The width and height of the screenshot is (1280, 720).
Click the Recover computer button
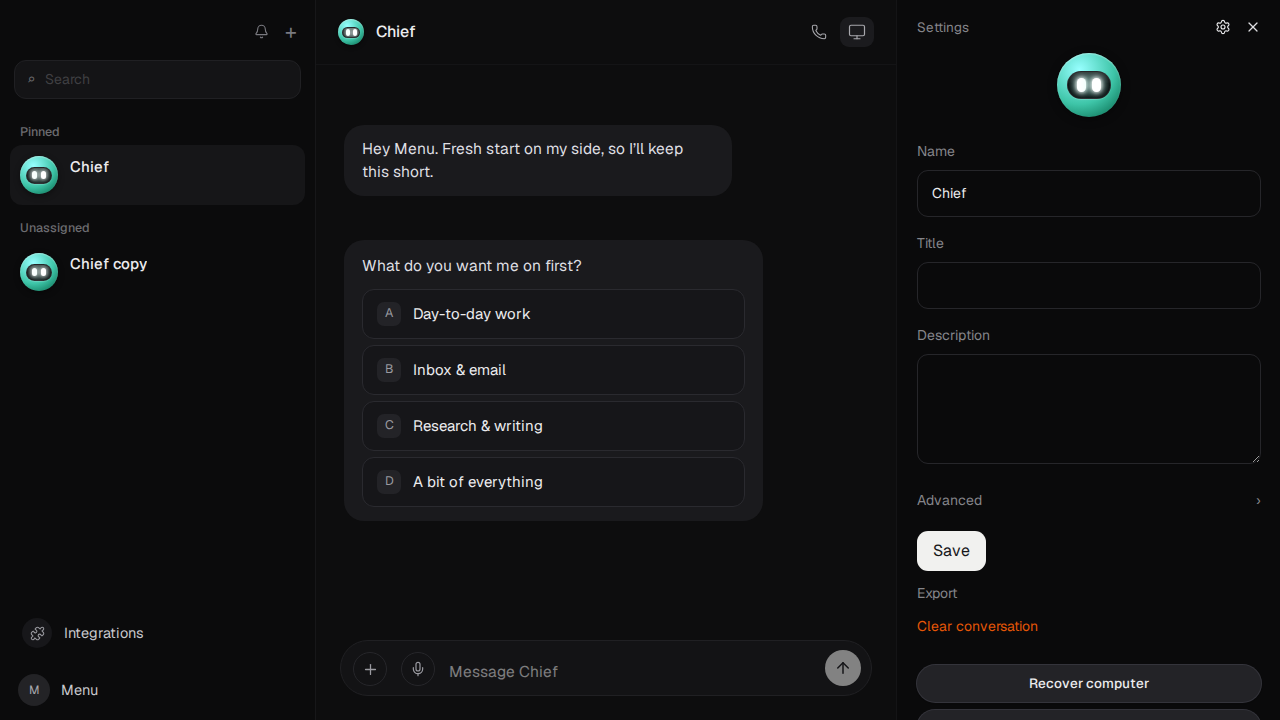click(x=1089, y=684)
